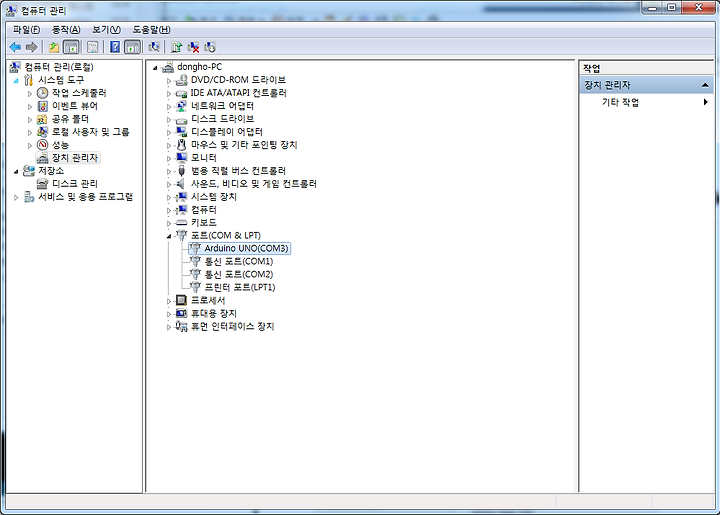This screenshot has height=515, width=720.
Task: Select 통신 포트(COM1) entry
Action: (239, 262)
